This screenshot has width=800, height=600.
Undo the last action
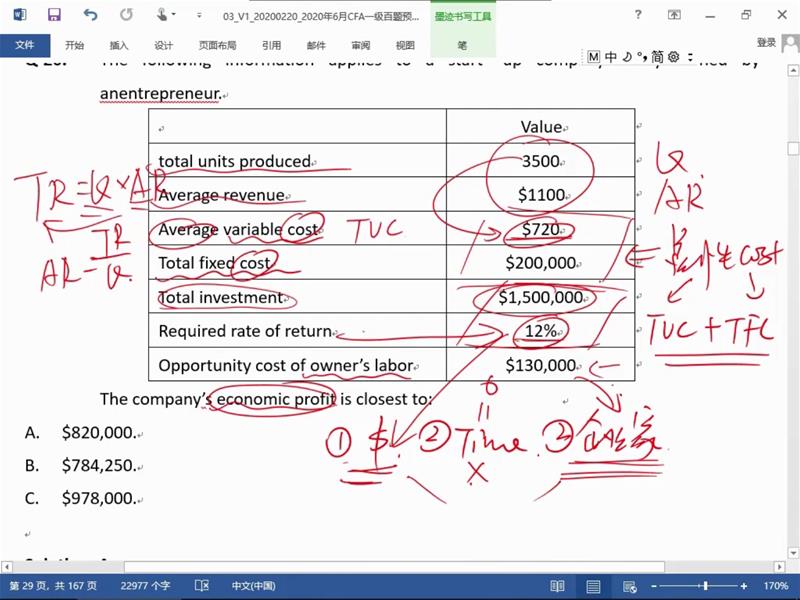[x=90, y=15]
